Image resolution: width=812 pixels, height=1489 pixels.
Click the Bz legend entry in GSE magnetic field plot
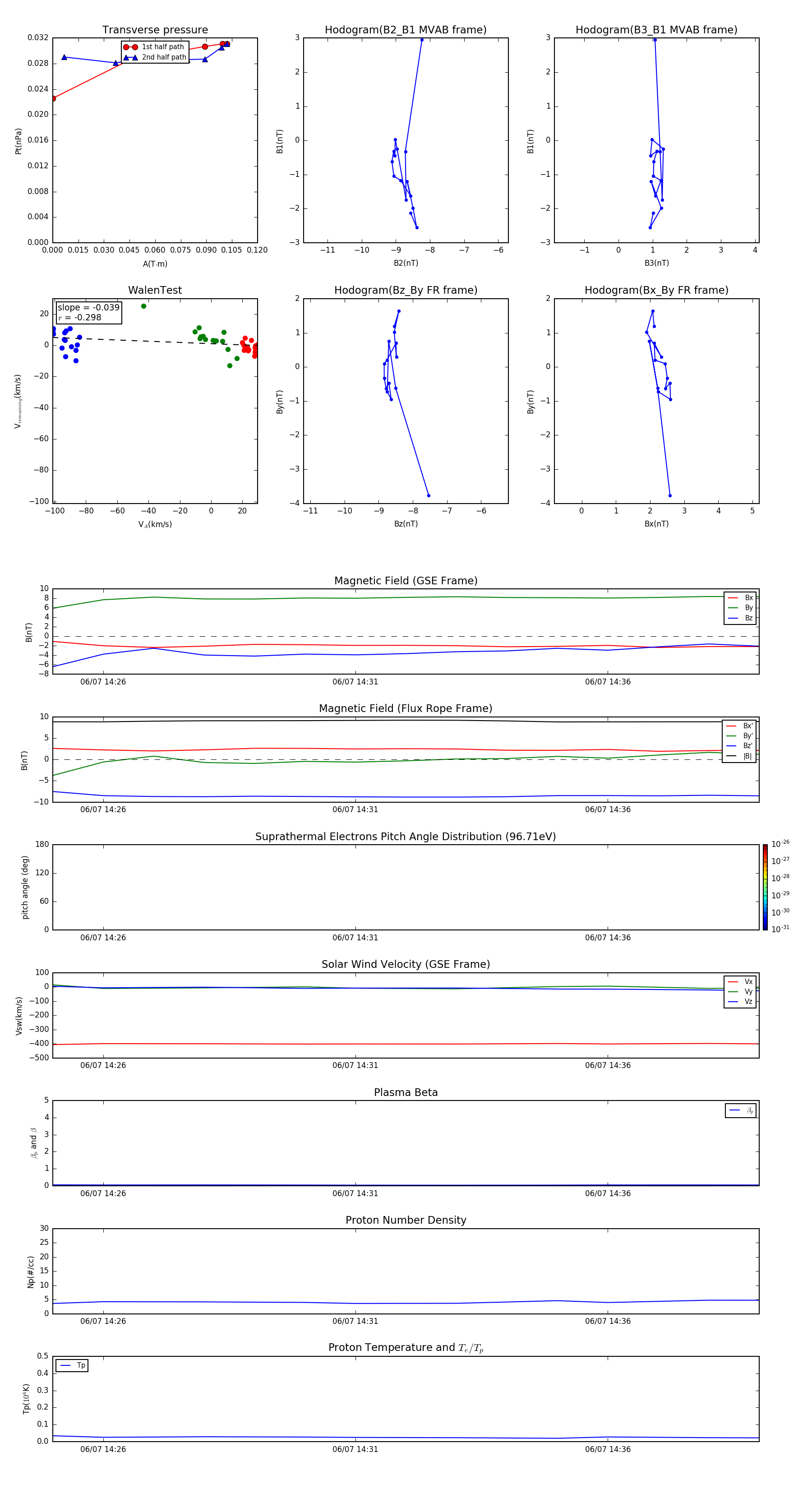740,618
